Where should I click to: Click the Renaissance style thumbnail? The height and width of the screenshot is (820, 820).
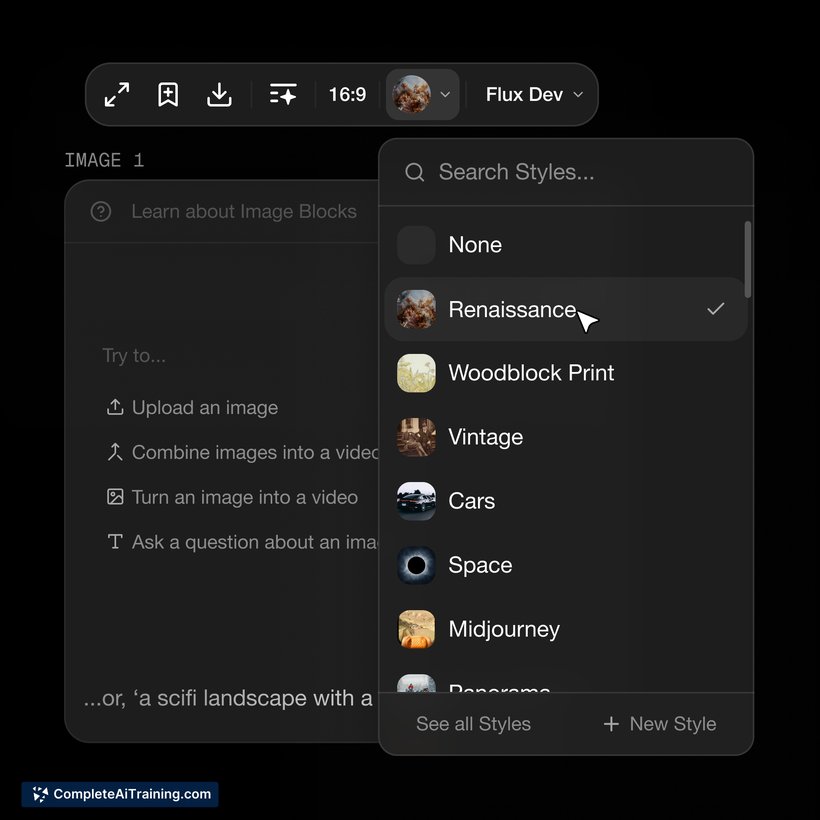point(416,309)
